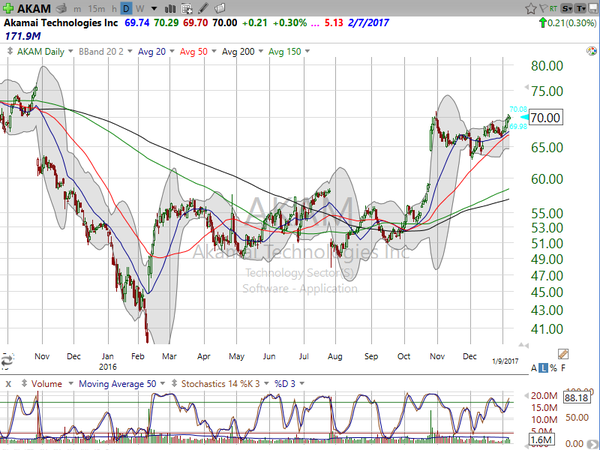Click the date 2/7/2017 in header
600x450 pixels.
coord(368,23)
